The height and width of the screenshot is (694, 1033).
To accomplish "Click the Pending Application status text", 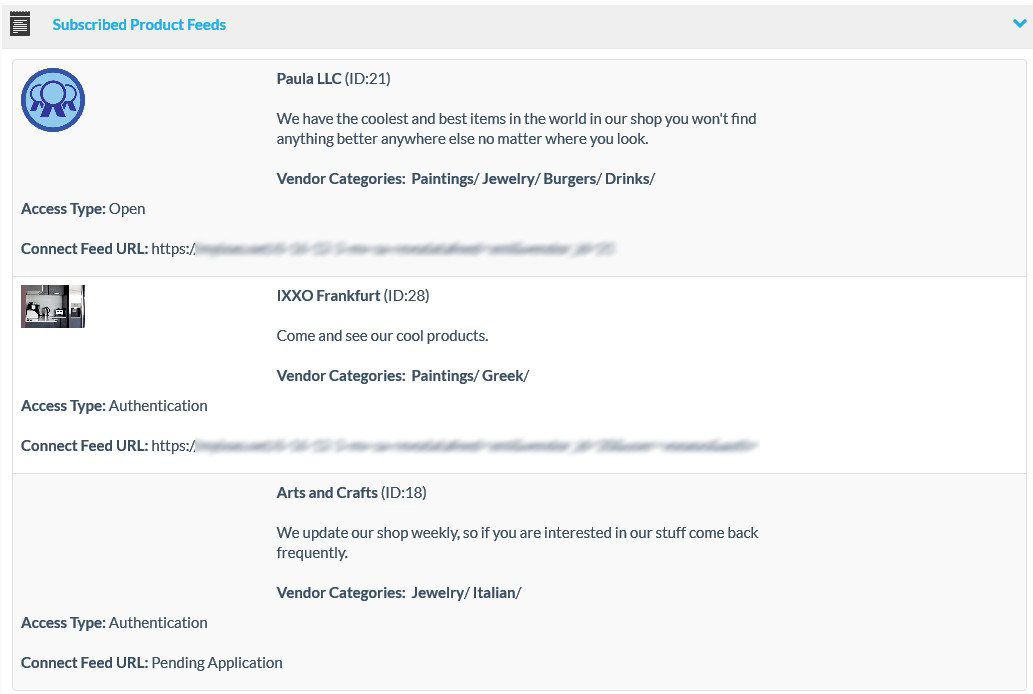I will [x=217, y=662].
